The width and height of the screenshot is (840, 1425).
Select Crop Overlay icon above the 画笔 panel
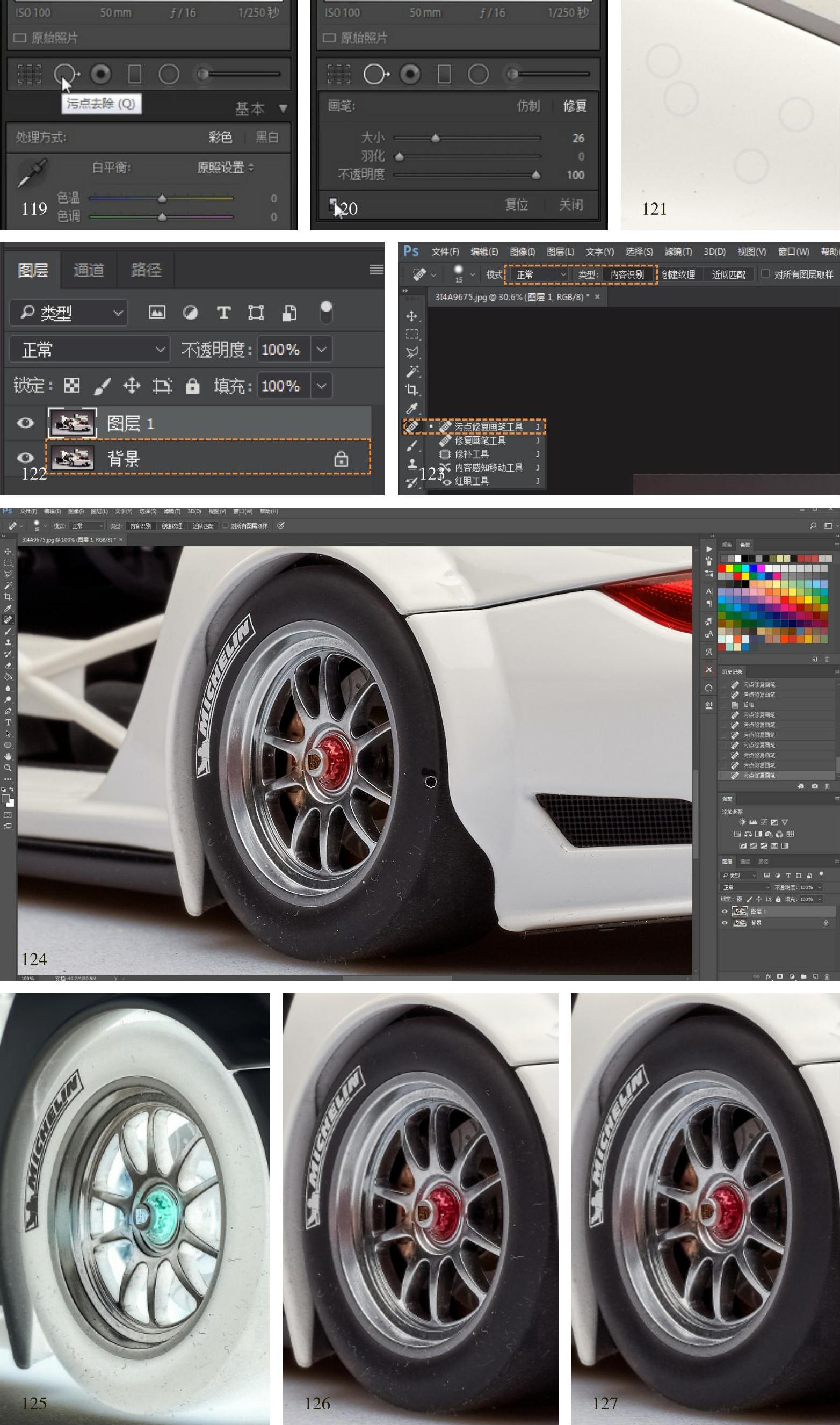[338, 74]
